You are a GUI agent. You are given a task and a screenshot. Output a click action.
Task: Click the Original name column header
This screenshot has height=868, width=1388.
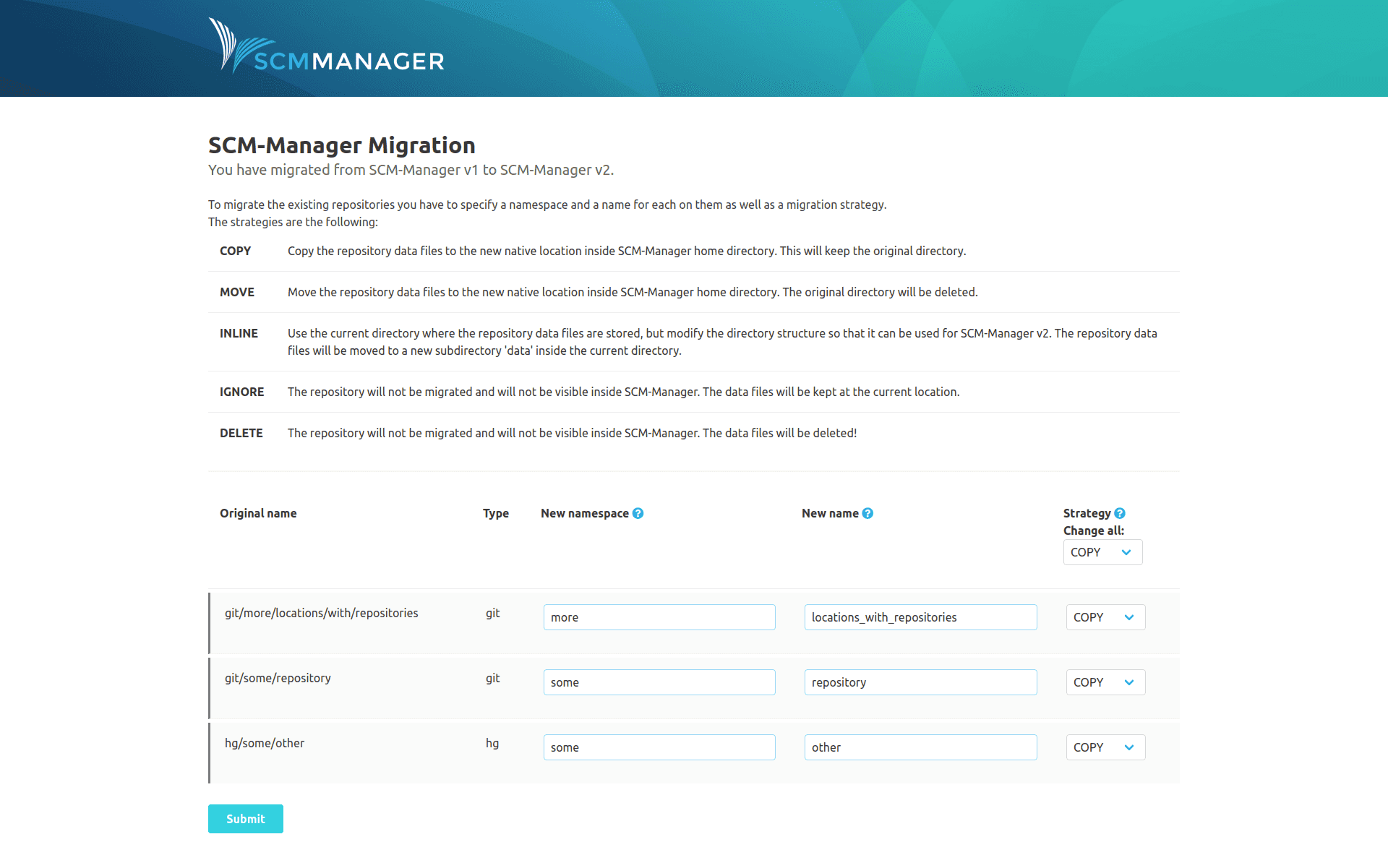click(257, 513)
